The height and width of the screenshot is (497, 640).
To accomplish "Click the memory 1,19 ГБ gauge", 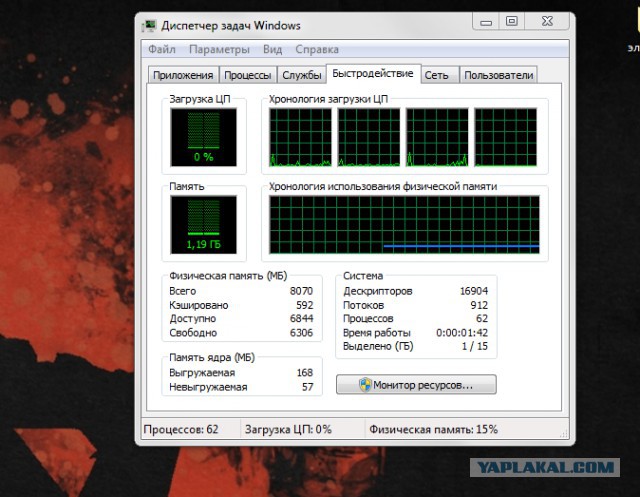I will (204, 224).
